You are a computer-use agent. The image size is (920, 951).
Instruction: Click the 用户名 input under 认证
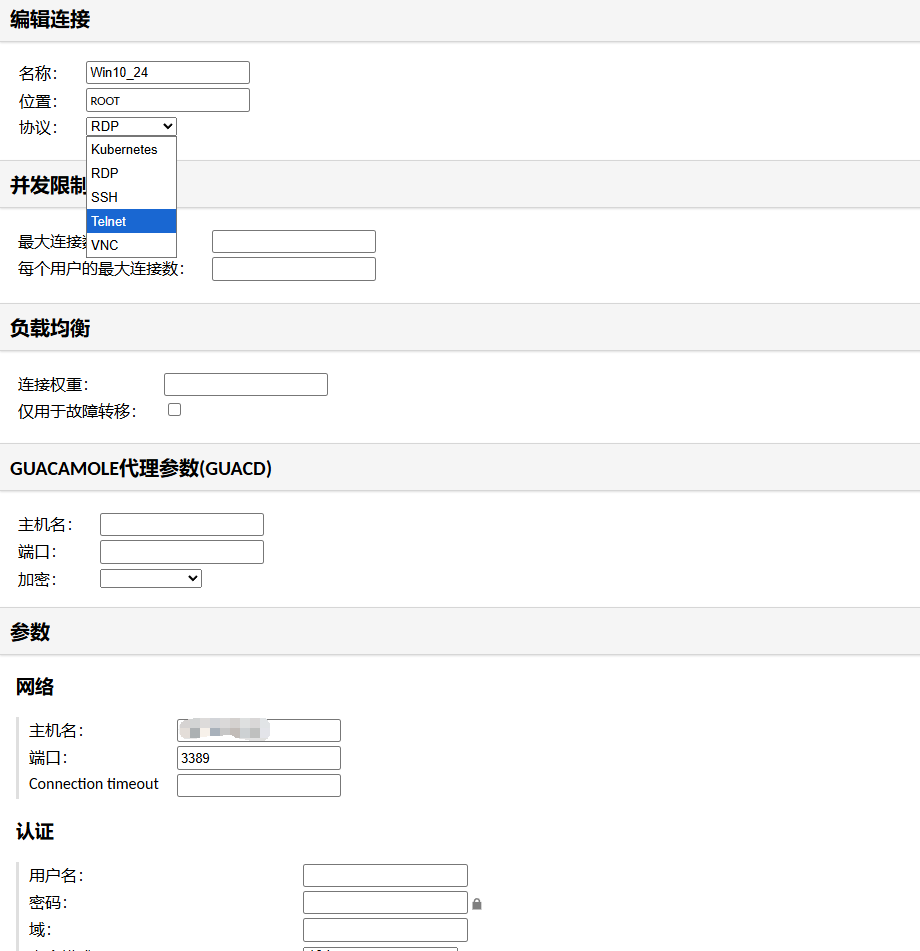(385, 876)
